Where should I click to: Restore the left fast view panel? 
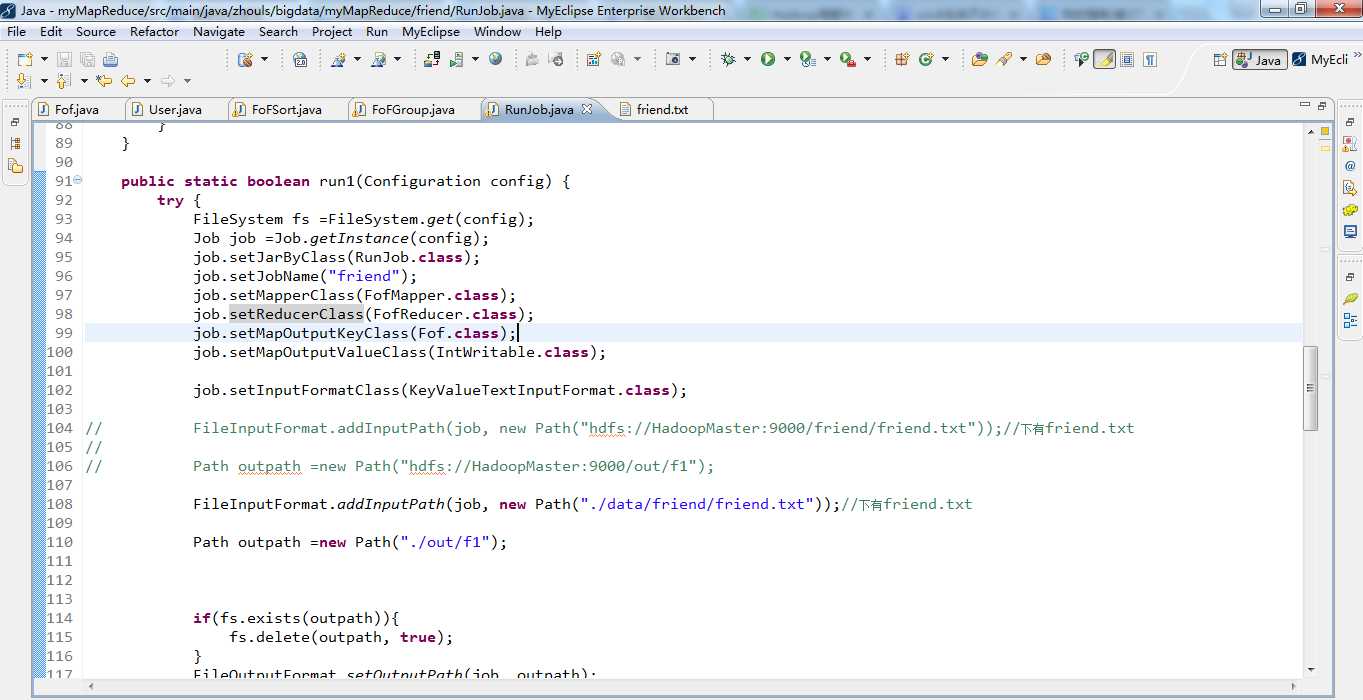15,121
